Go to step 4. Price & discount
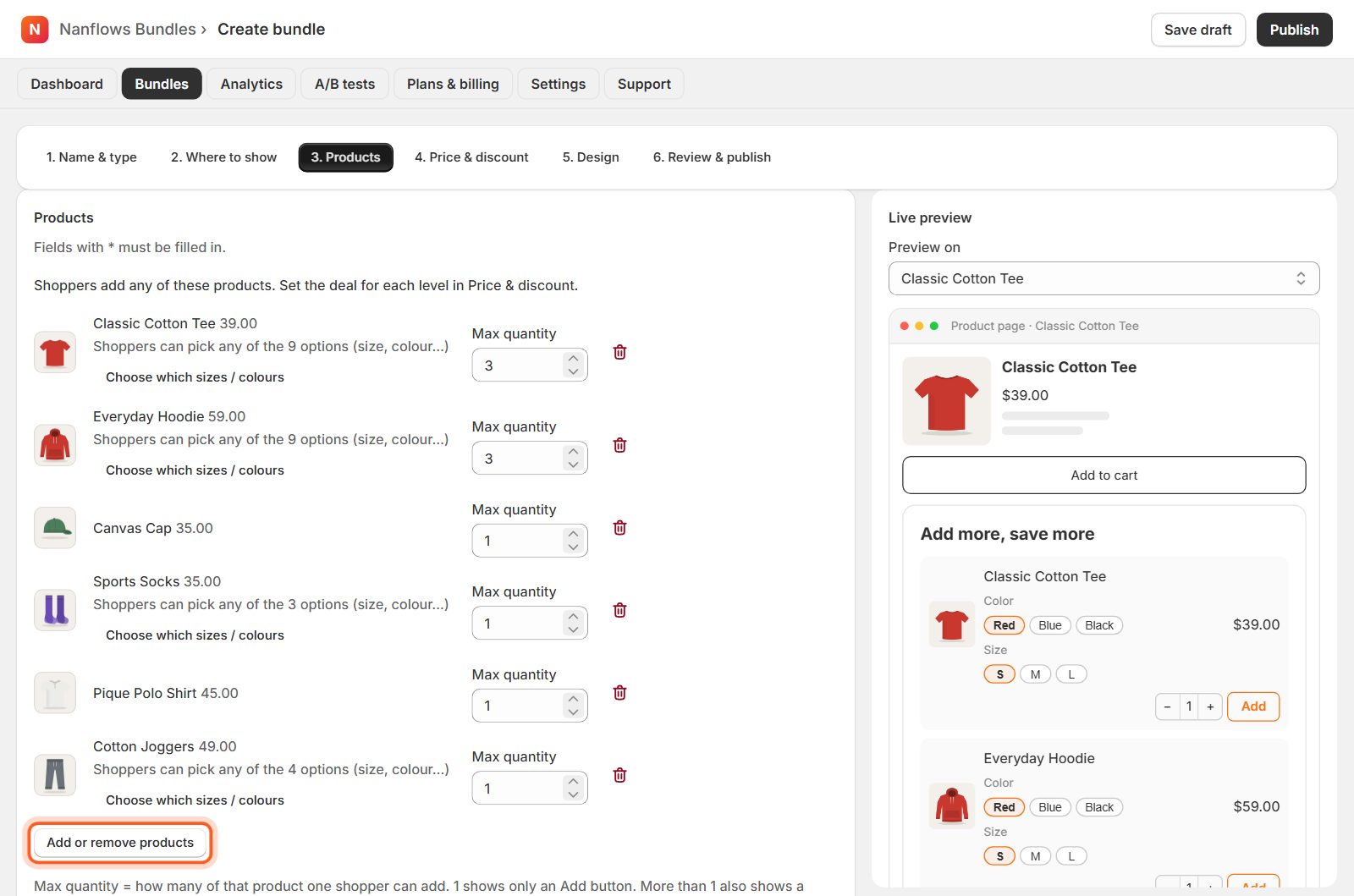The width and height of the screenshot is (1354, 896). [471, 157]
